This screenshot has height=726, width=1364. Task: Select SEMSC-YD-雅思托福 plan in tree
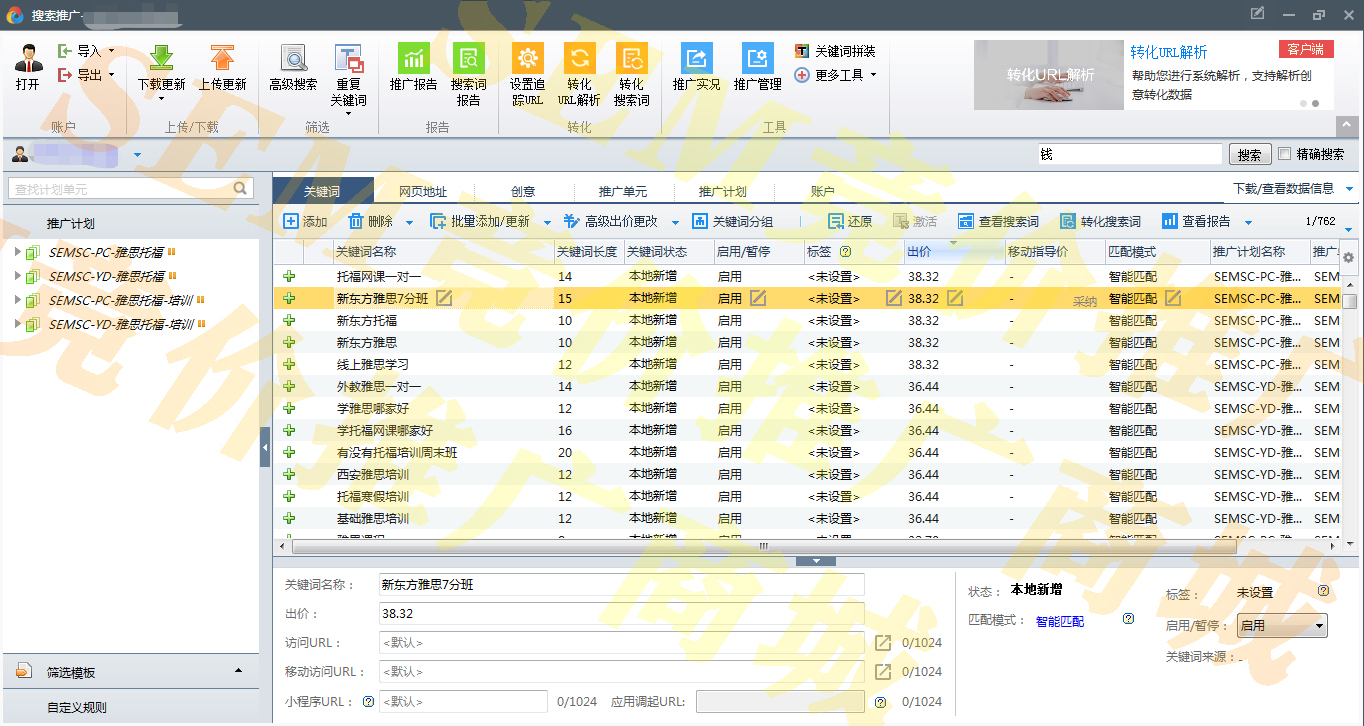point(106,276)
